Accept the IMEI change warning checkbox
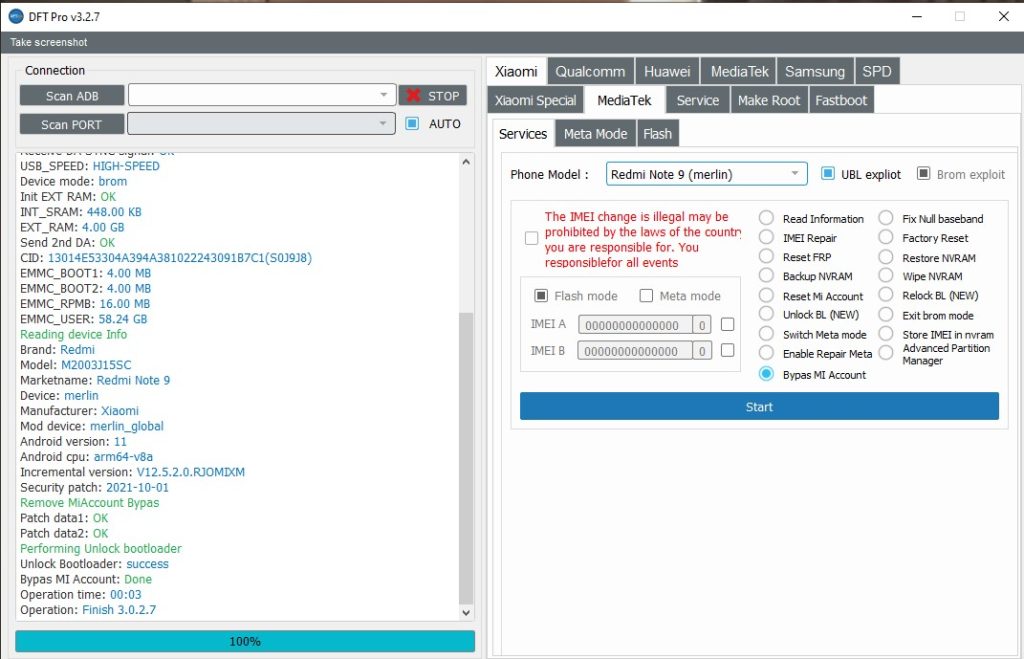The width and height of the screenshot is (1024, 659). (532, 238)
